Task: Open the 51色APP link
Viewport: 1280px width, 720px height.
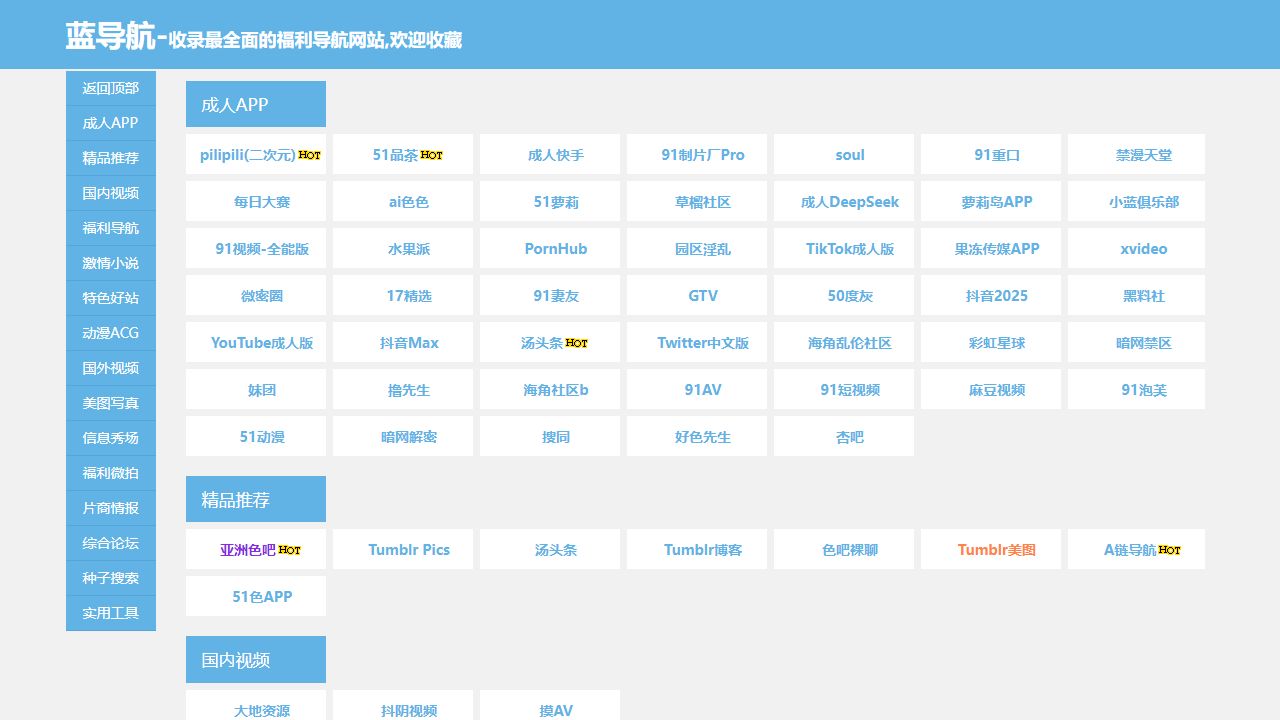Action: [262, 597]
